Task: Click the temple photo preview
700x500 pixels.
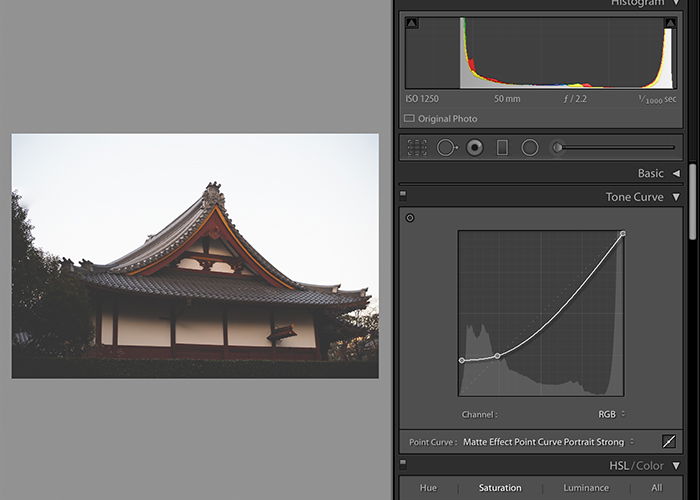Action: tap(195, 256)
